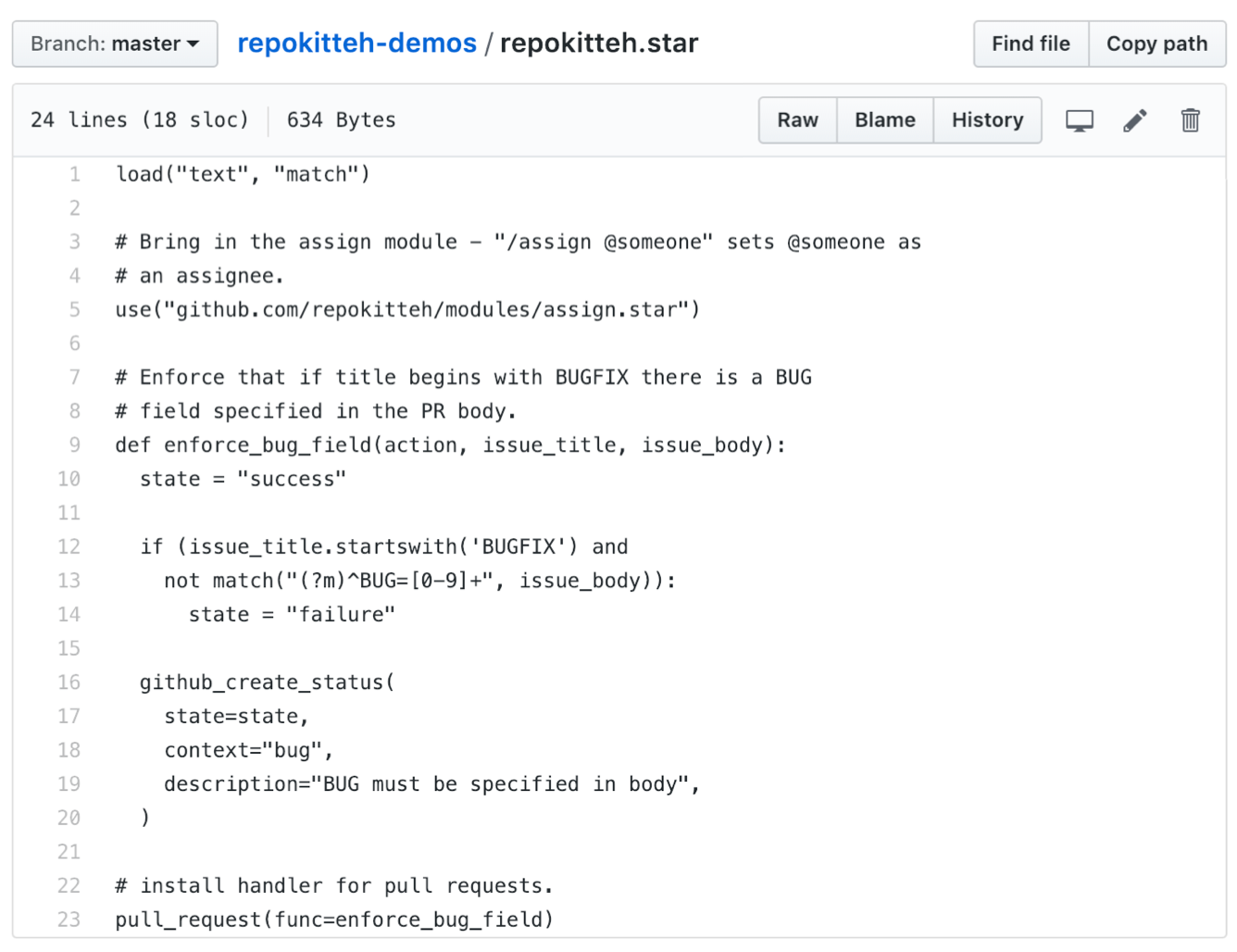Click the "# Bring in the assign module" comment
This screenshot has width=1237, height=952.
518,242
